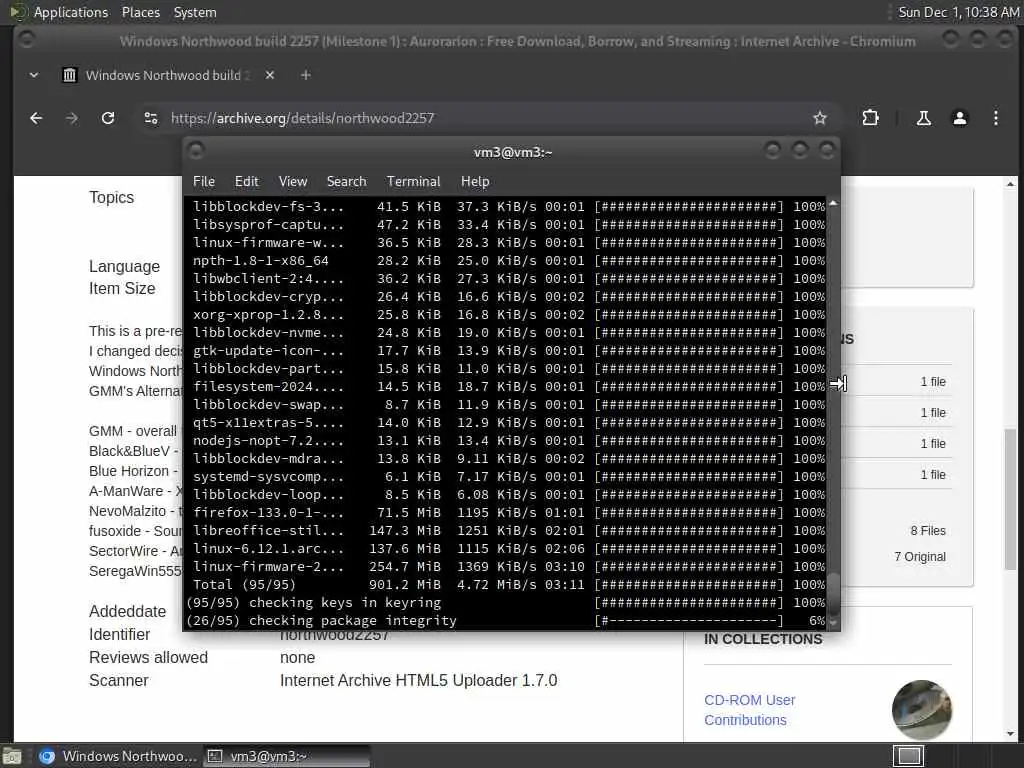
Task: Click the CD-ROM collection thumbnail image
Action: [921, 709]
